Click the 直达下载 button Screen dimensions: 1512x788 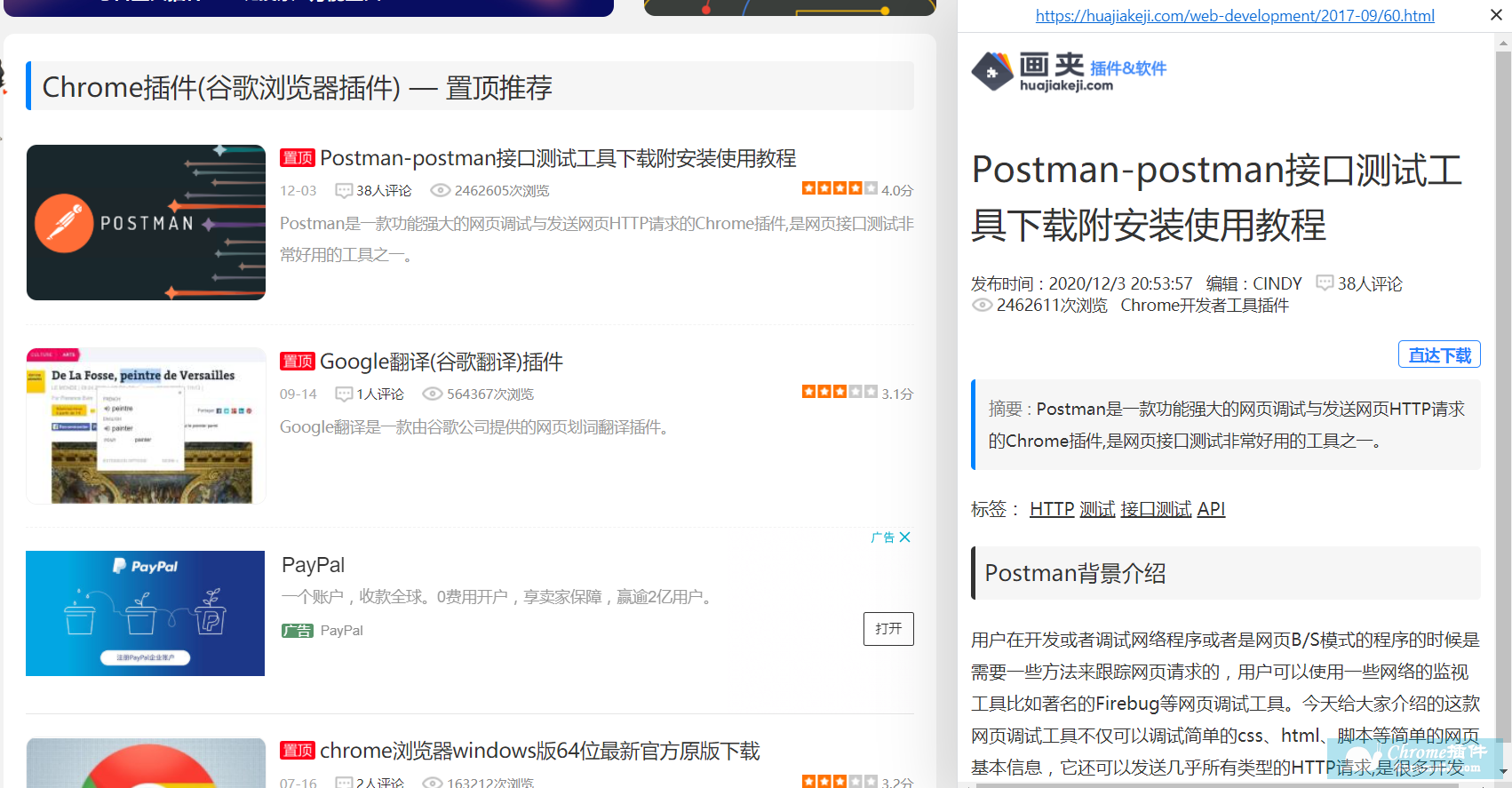[x=1439, y=354]
